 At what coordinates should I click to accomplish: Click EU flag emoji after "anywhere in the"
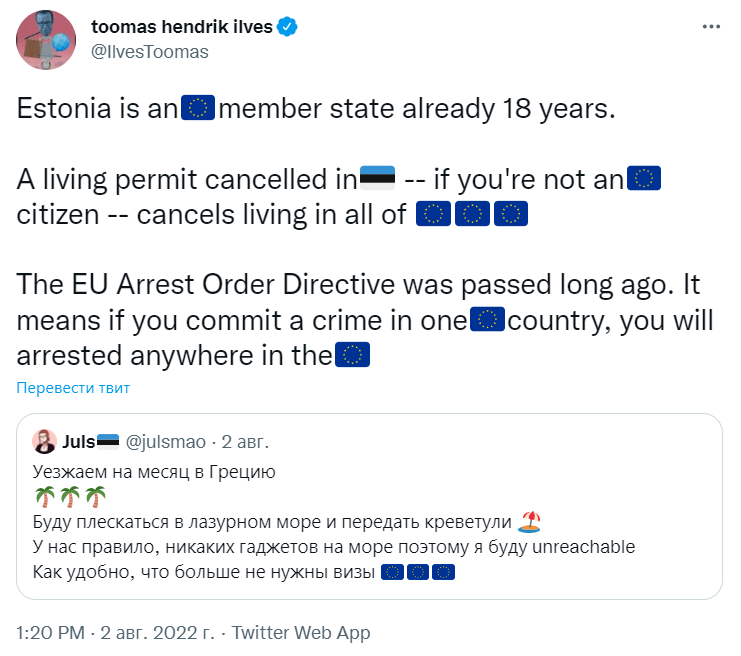click(x=351, y=354)
